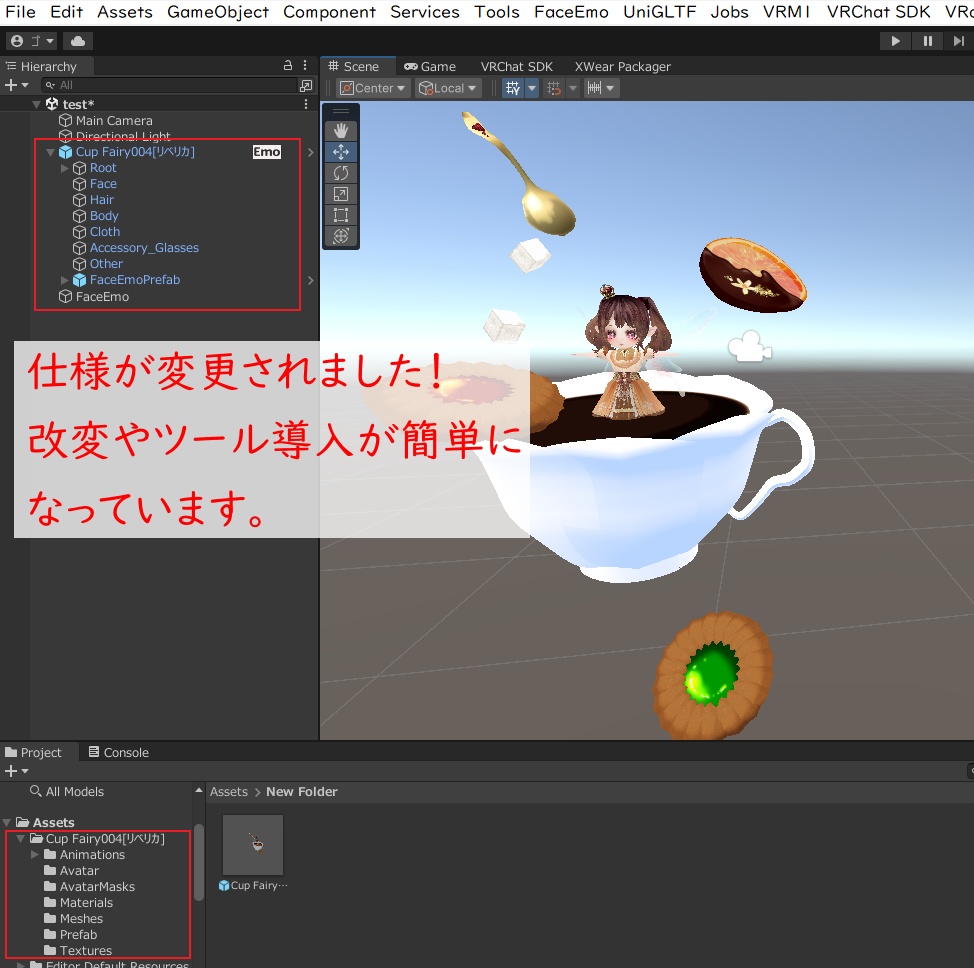Expand the FaceEmoPrefab object

click(x=65, y=280)
